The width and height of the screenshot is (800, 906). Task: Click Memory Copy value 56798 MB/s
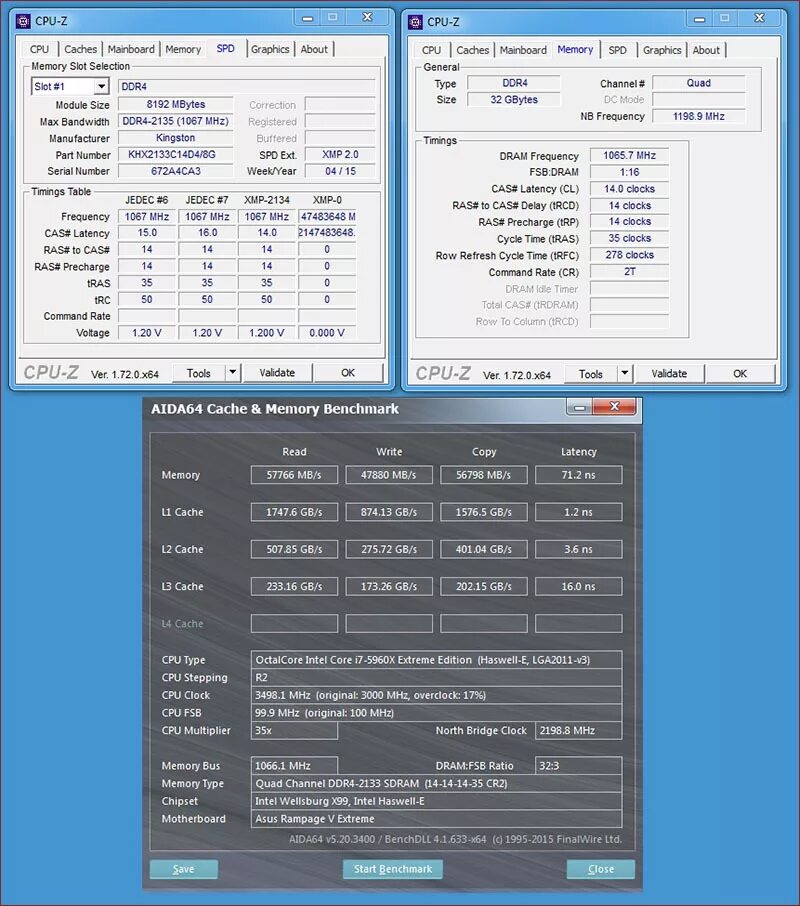click(483, 475)
